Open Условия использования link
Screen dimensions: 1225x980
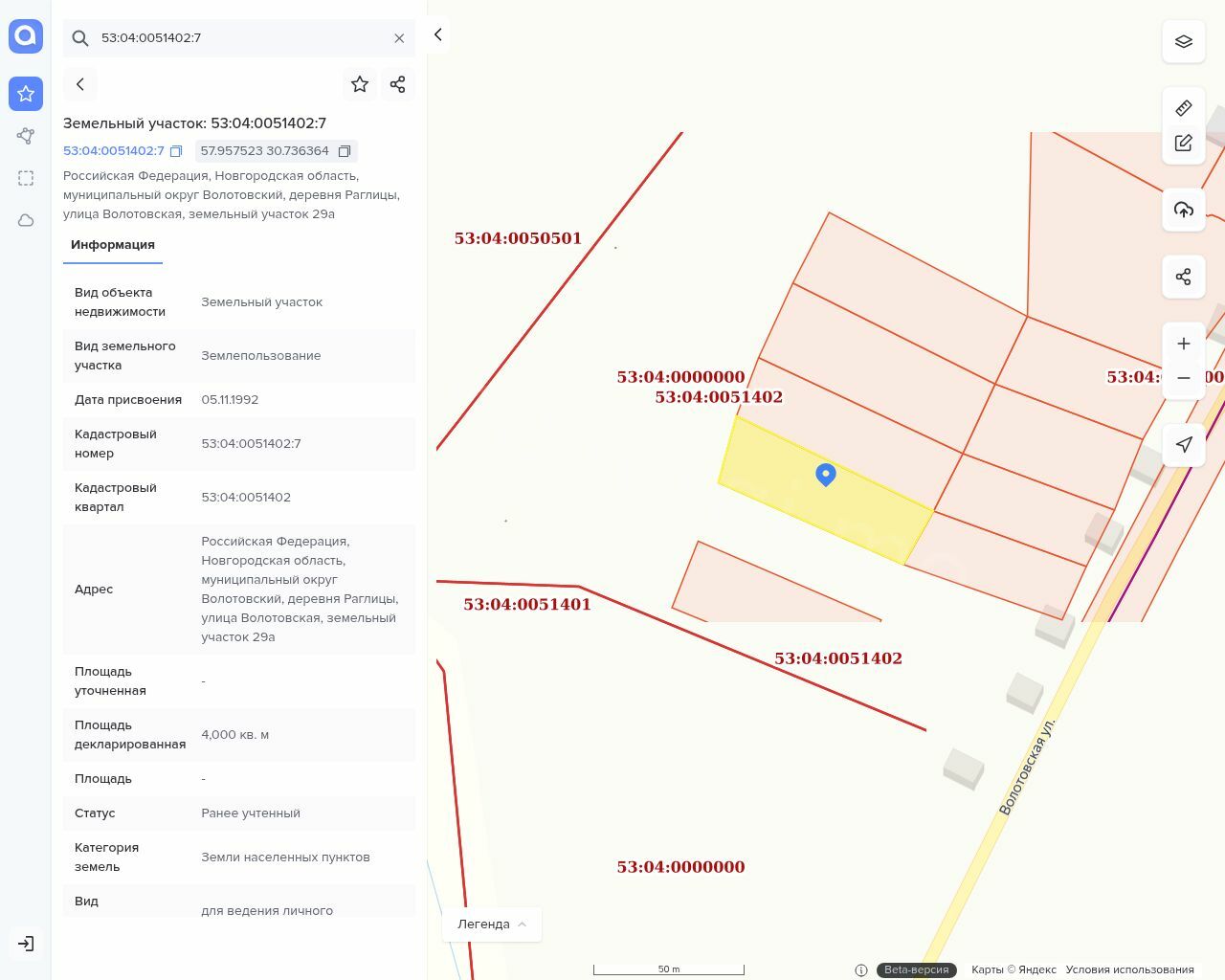1129,969
